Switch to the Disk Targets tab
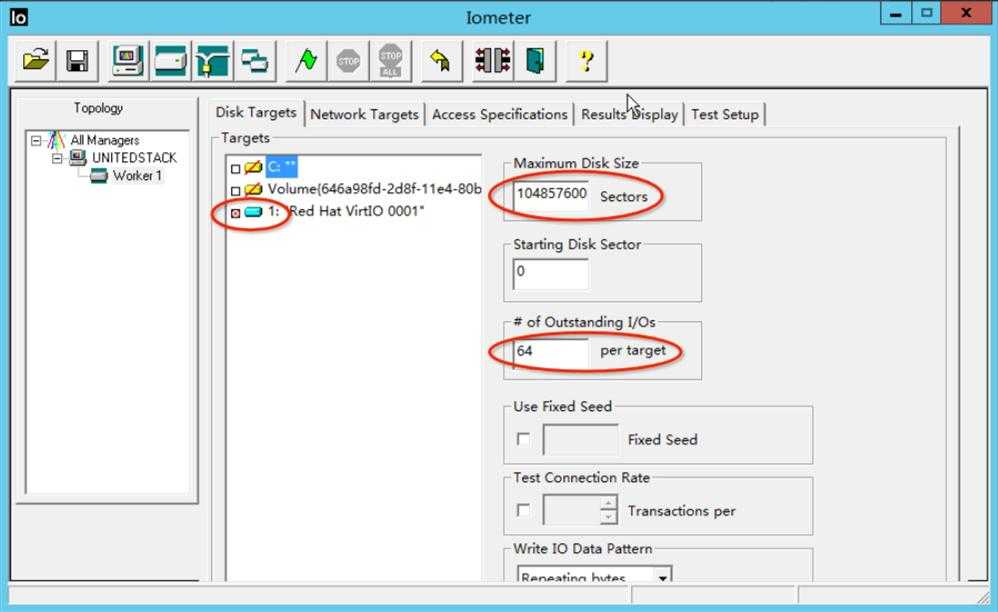Screen dimensions: 998x612 [x=256, y=113]
